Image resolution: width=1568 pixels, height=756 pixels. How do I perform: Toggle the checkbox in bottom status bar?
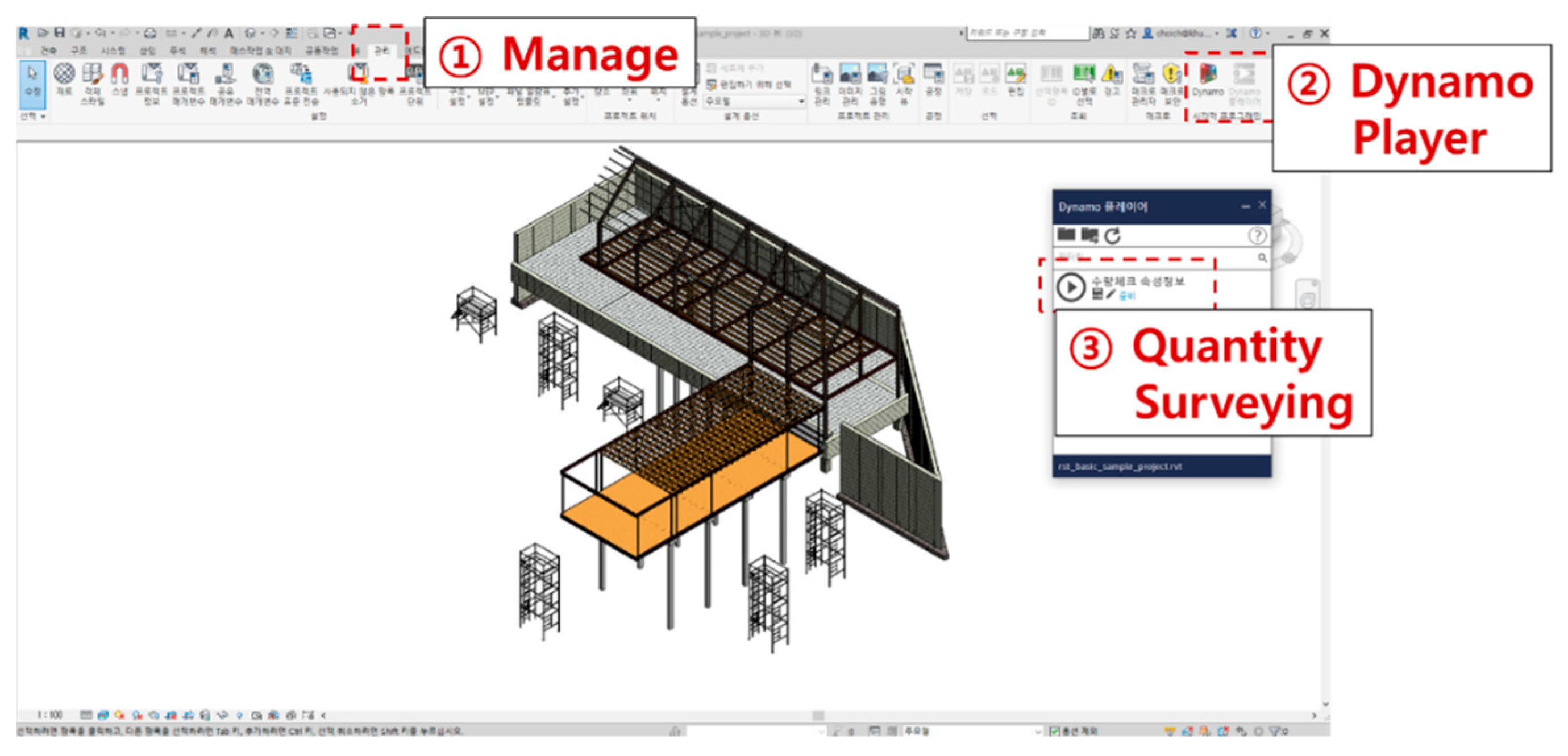tap(1055, 731)
